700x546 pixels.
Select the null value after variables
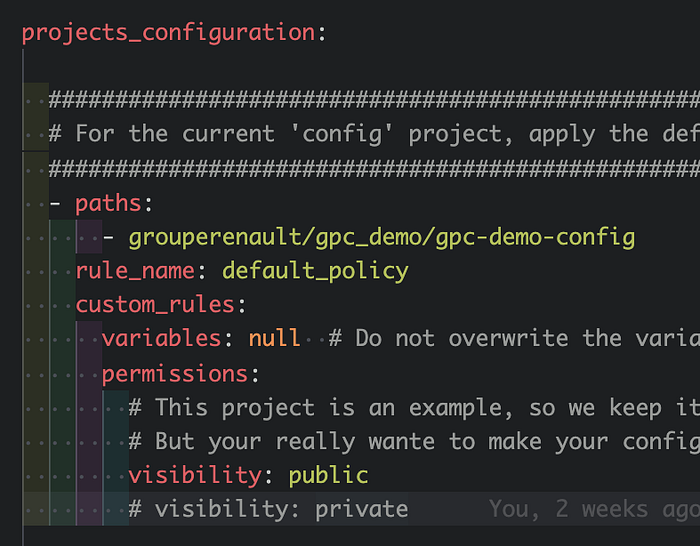coord(274,339)
